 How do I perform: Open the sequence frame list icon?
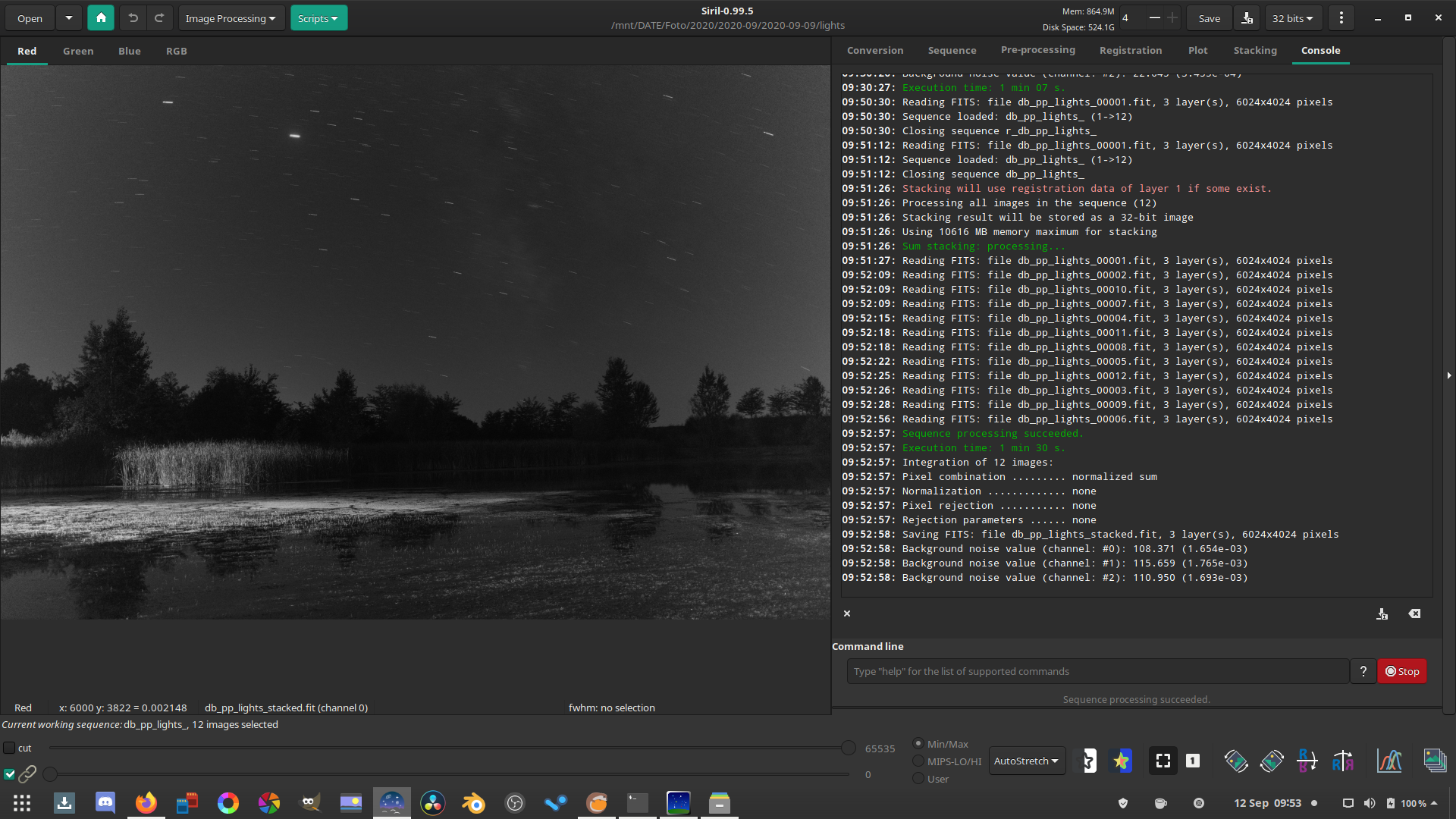point(1434,761)
